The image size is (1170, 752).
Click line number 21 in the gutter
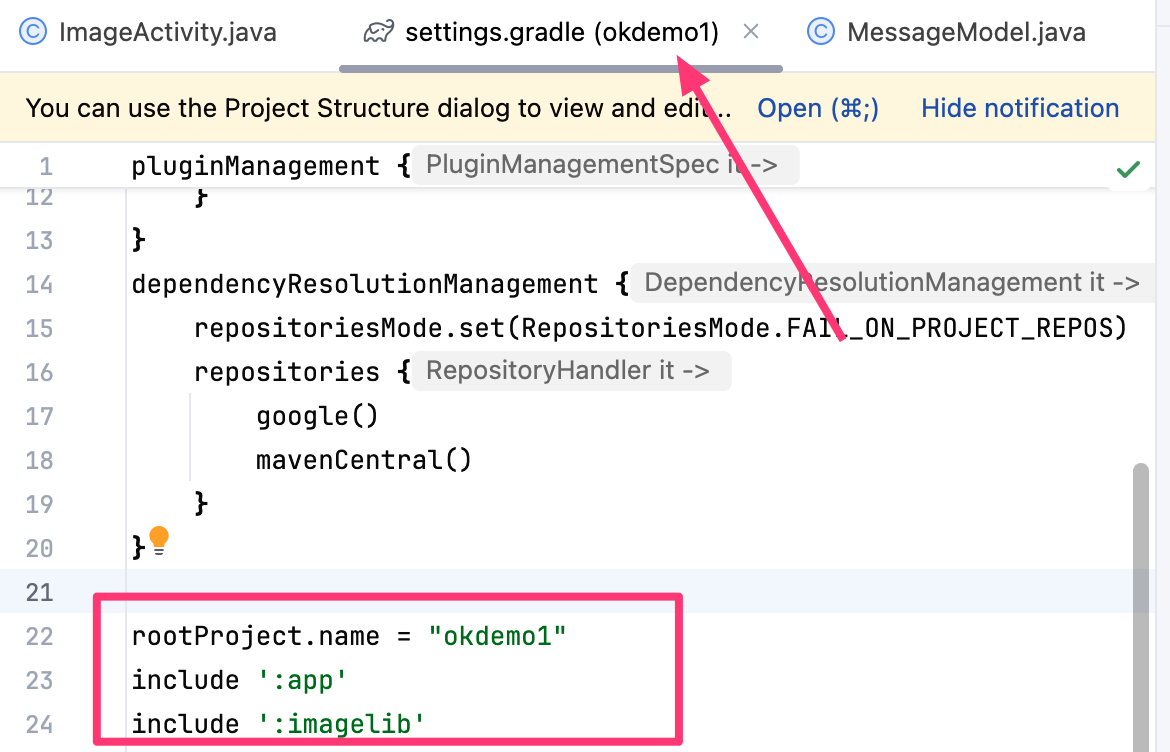[39, 592]
